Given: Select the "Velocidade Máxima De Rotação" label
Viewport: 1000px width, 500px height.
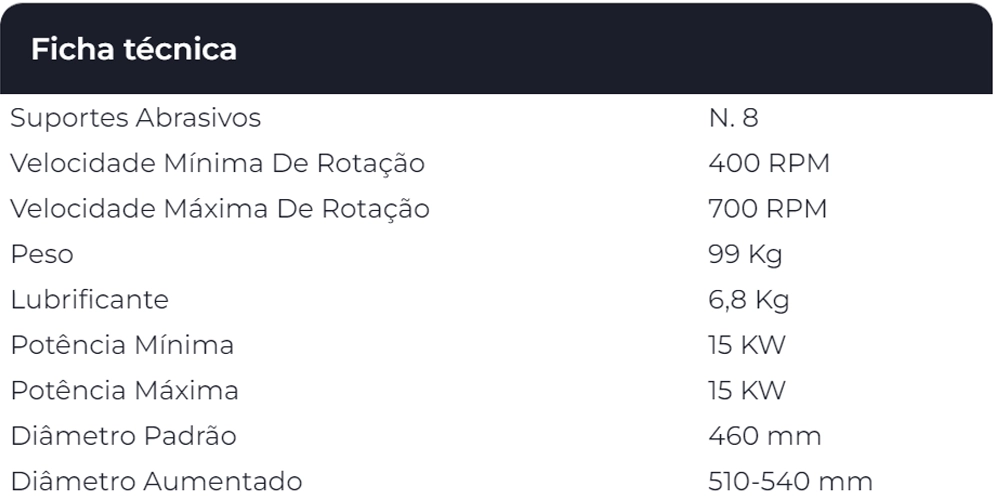Looking at the screenshot, I should [219, 209].
